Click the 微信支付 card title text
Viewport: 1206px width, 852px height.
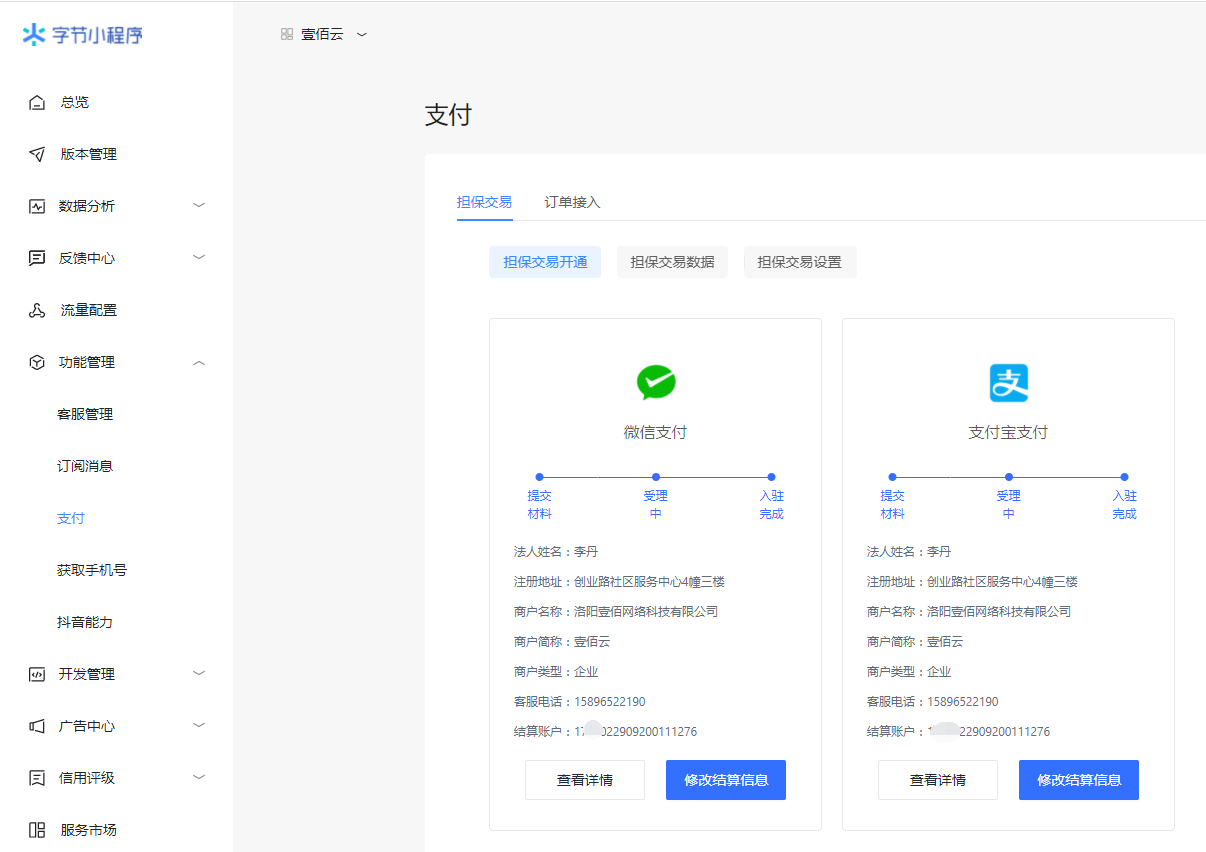656,432
